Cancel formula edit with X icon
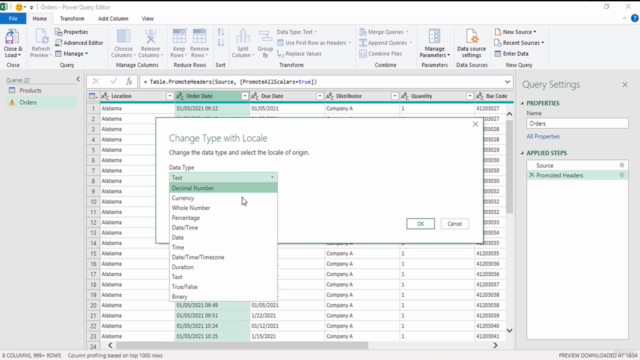640x360 pixels. (96, 82)
